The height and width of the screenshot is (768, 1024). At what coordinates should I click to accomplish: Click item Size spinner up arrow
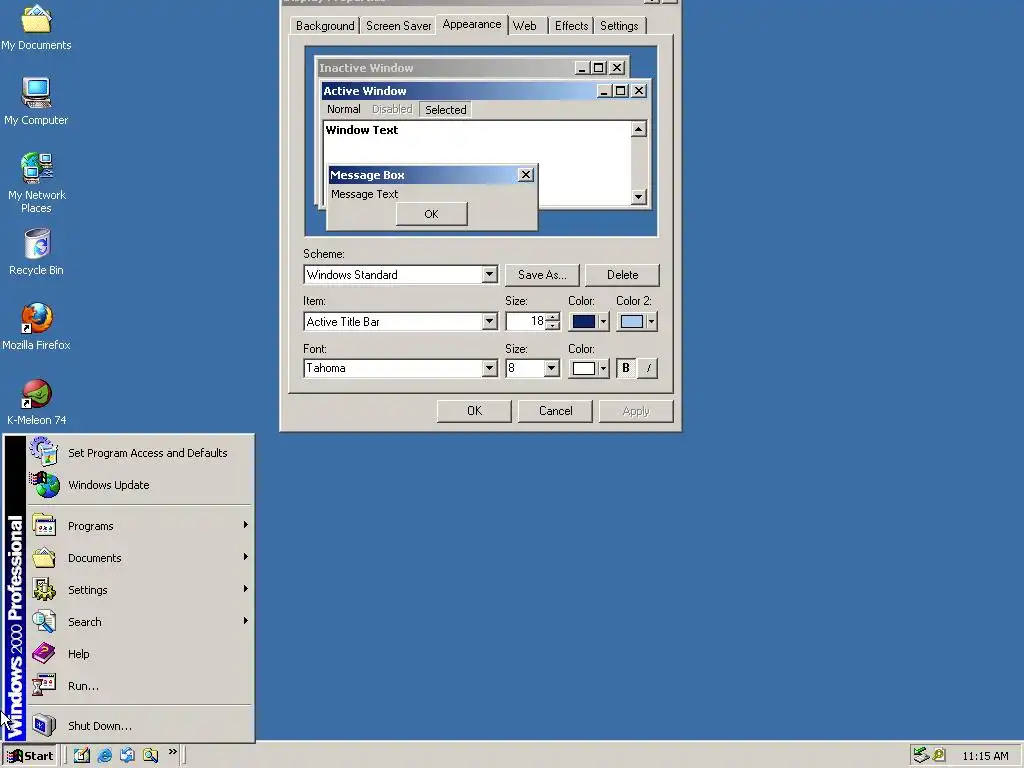(x=552, y=317)
